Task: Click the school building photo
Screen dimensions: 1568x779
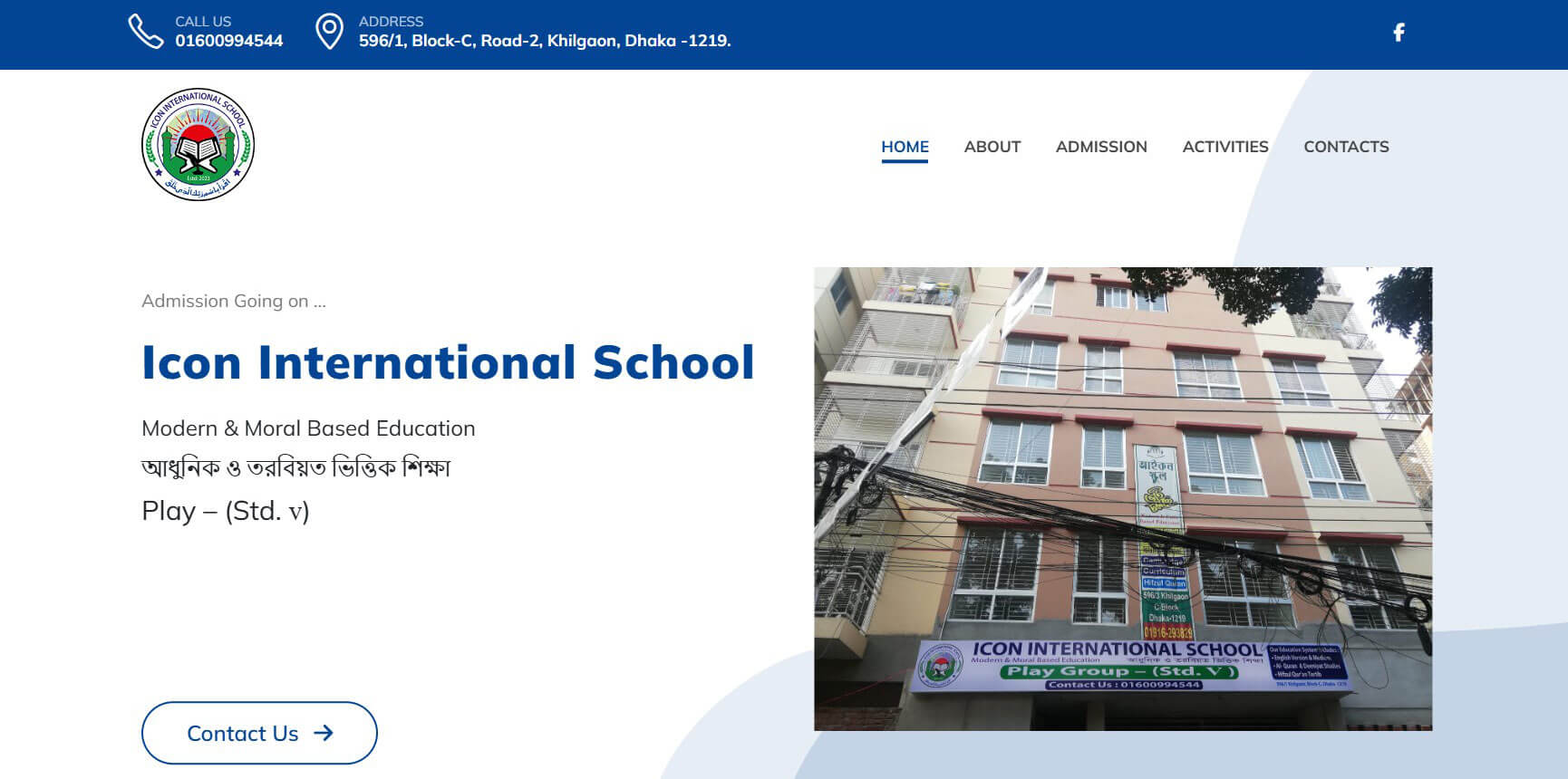Action: (1123, 498)
